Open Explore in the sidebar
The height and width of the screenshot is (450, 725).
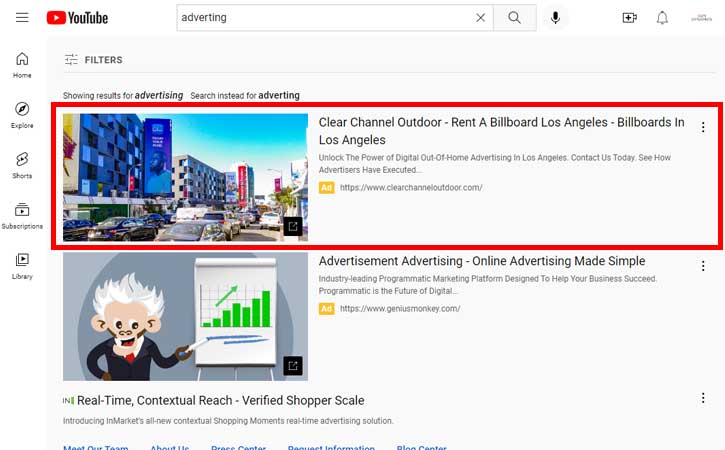click(x=22, y=115)
